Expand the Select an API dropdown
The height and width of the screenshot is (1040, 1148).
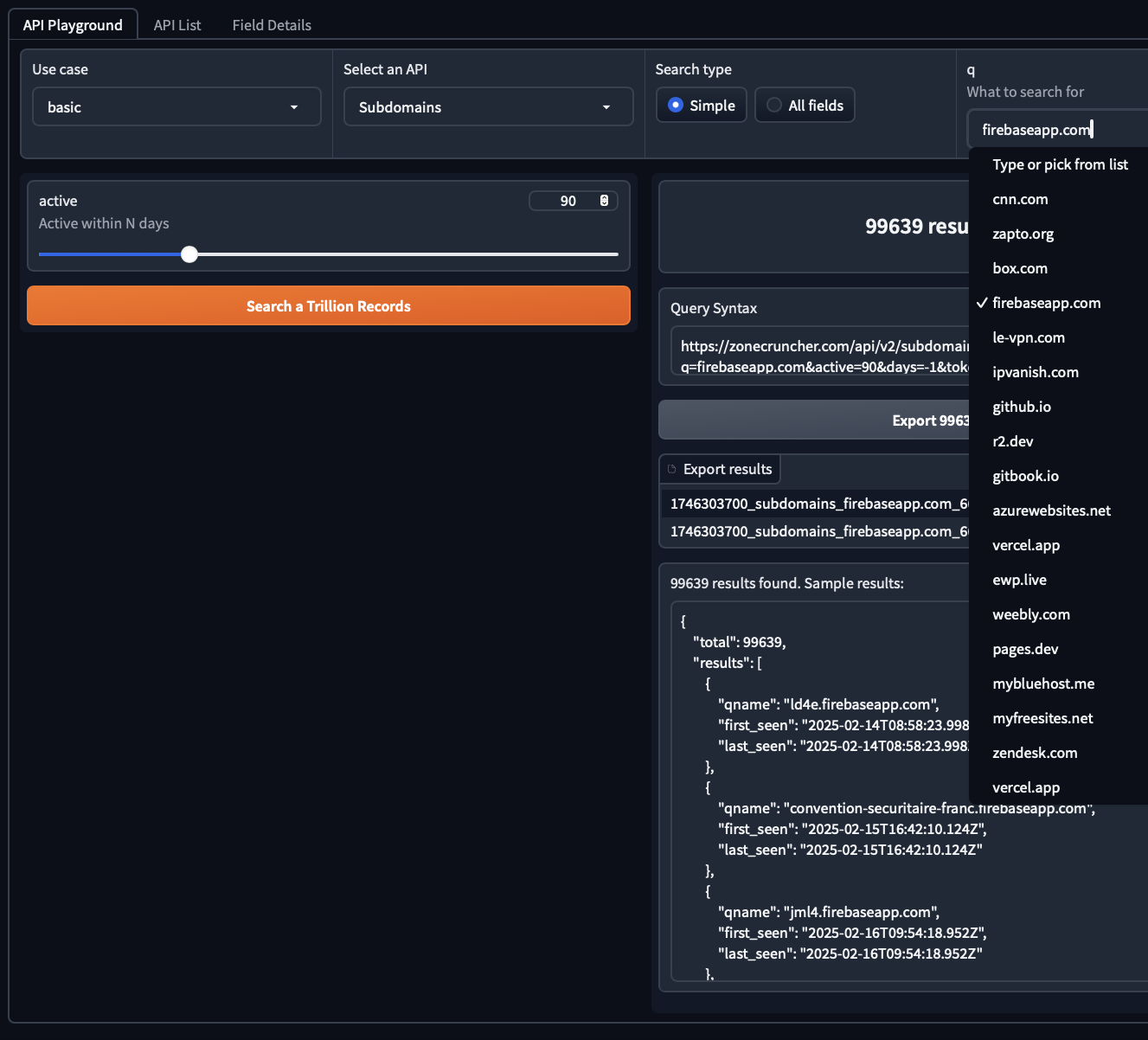[488, 106]
